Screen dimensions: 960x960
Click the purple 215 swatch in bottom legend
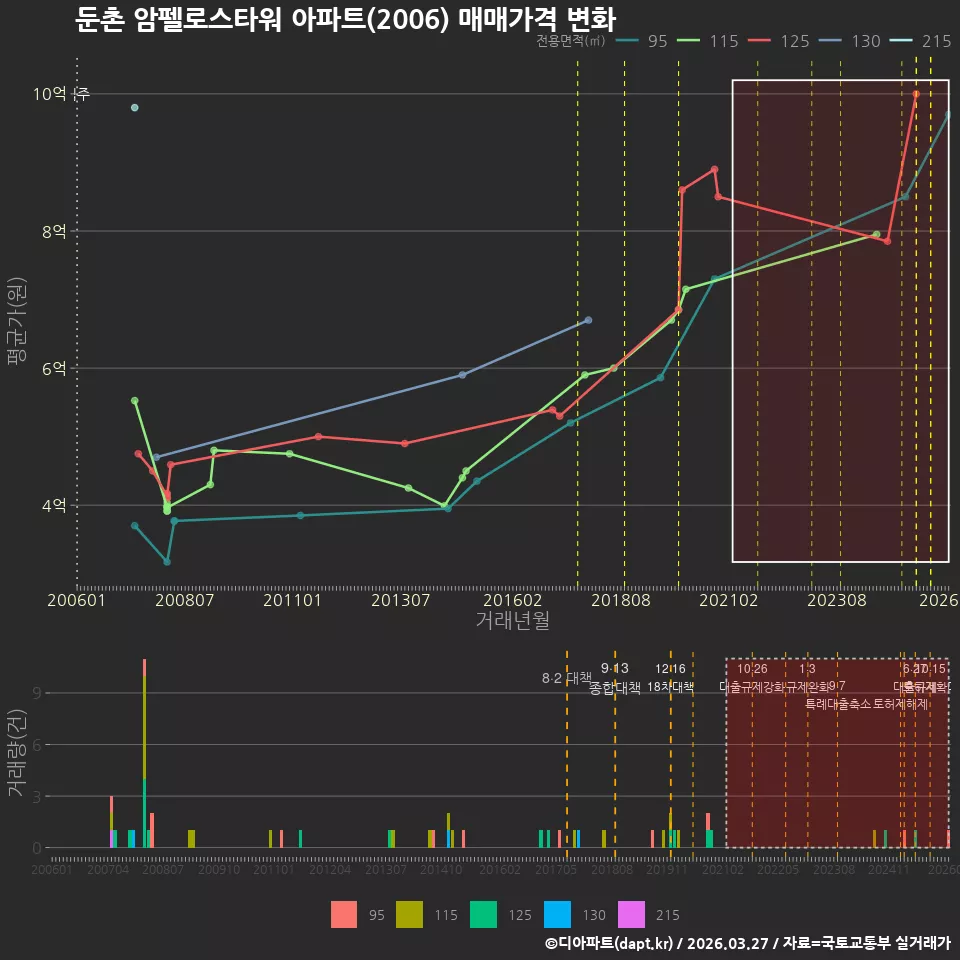click(x=631, y=915)
